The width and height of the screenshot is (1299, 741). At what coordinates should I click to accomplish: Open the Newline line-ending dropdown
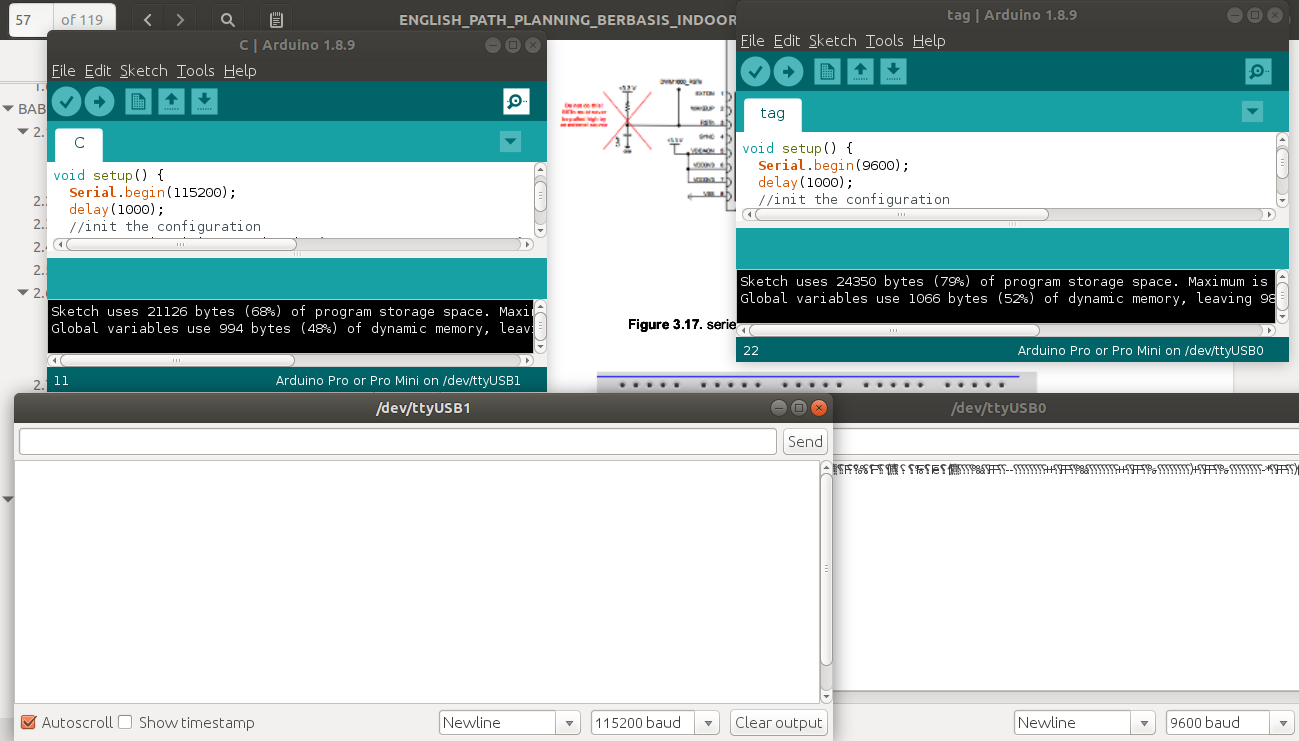(568, 722)
